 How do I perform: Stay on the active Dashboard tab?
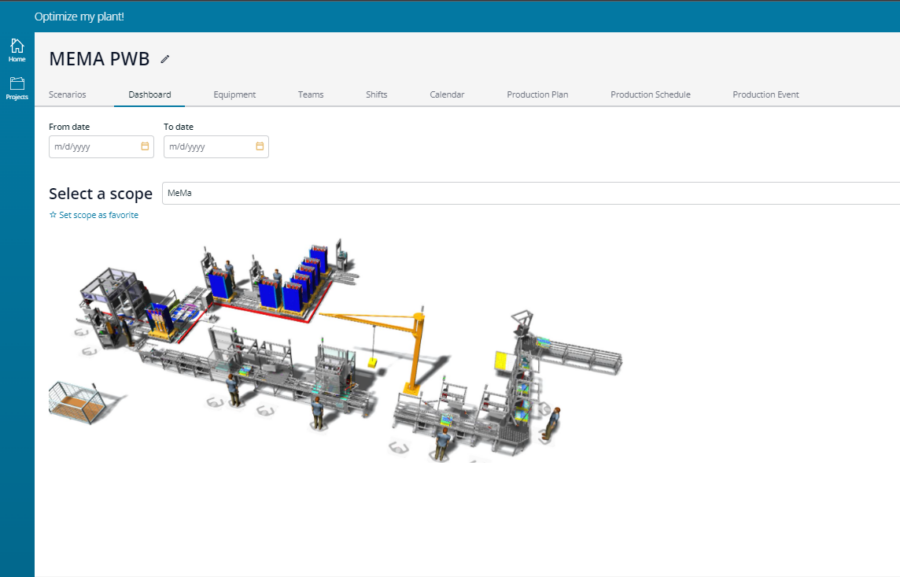pos(148,94)
